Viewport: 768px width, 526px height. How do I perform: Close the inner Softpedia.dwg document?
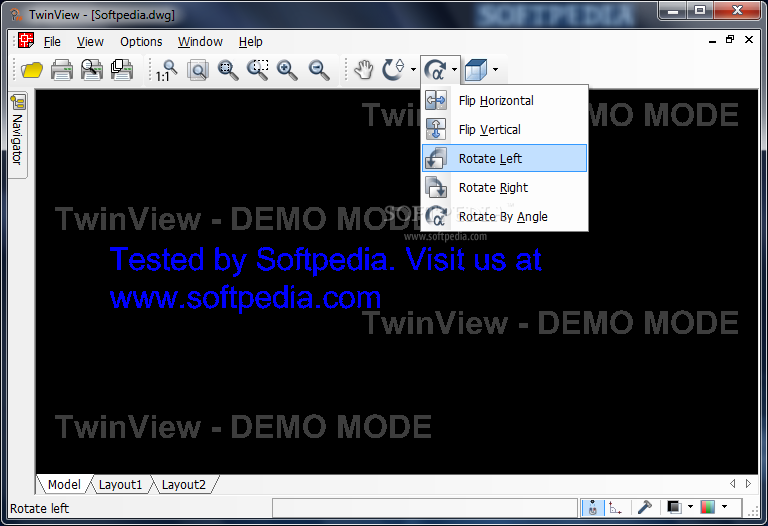(x=749, y=40)
